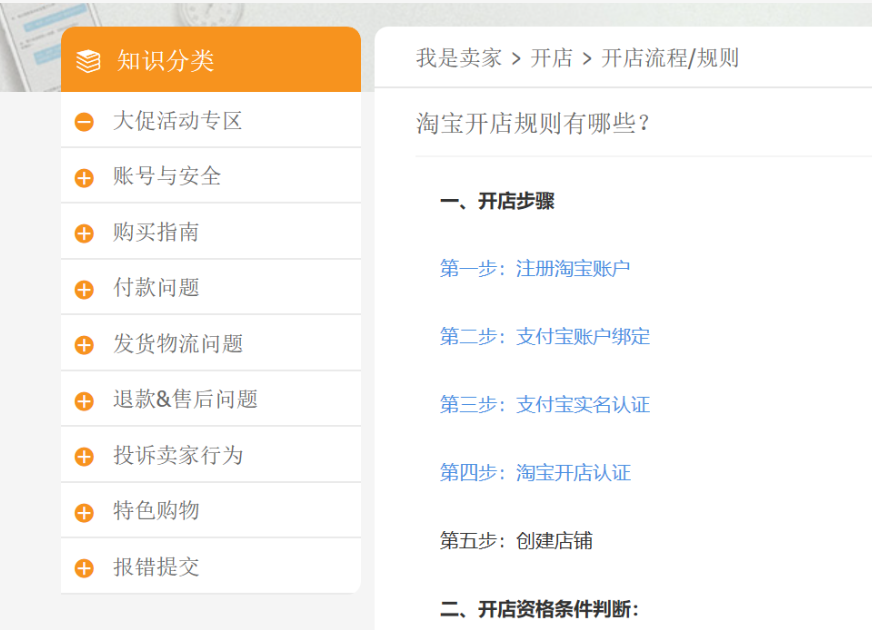Viewport: 872px width, 635px height.
Task: Select the 特色购物 category label
Action: (156, 510)
